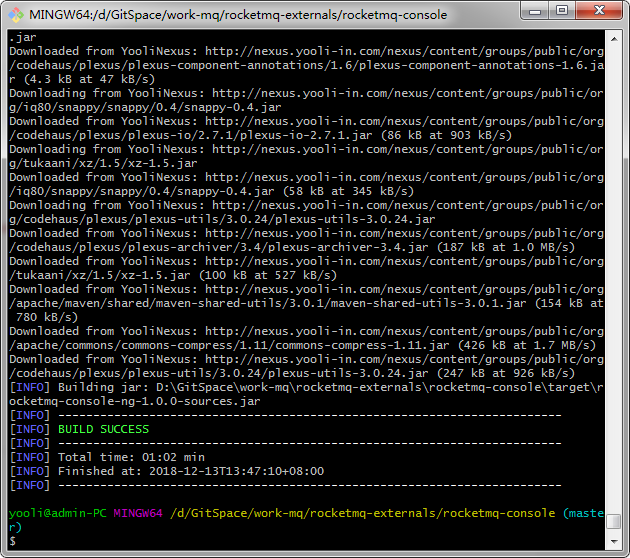Minimize the MINGW64 terminal window
The width and height of the screenshot is (630, 558).
click(535, 11)
